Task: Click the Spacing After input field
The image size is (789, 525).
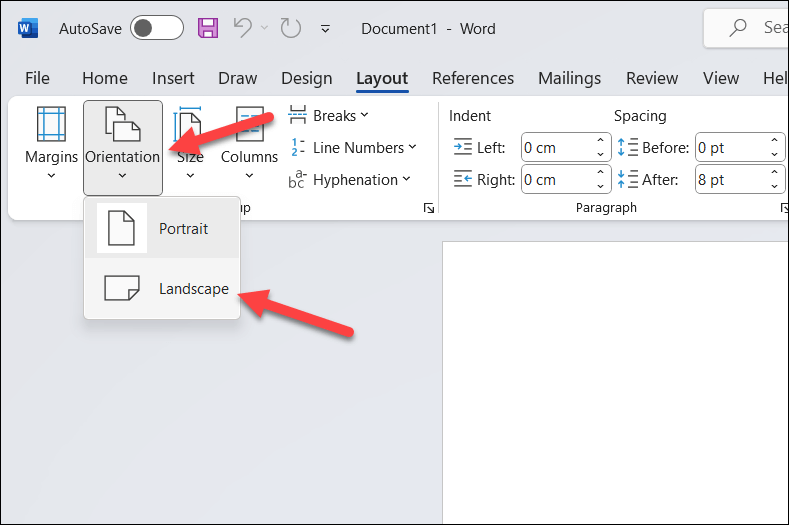Action: (x=731, y=179)
